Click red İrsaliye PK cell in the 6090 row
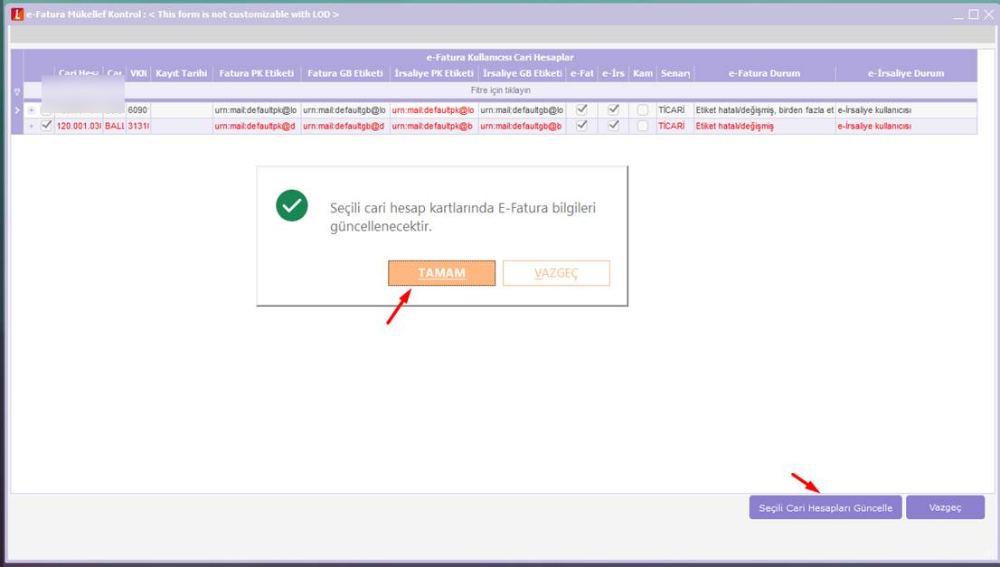This screenshot has width=1000, height=567. tap(434, 110)
